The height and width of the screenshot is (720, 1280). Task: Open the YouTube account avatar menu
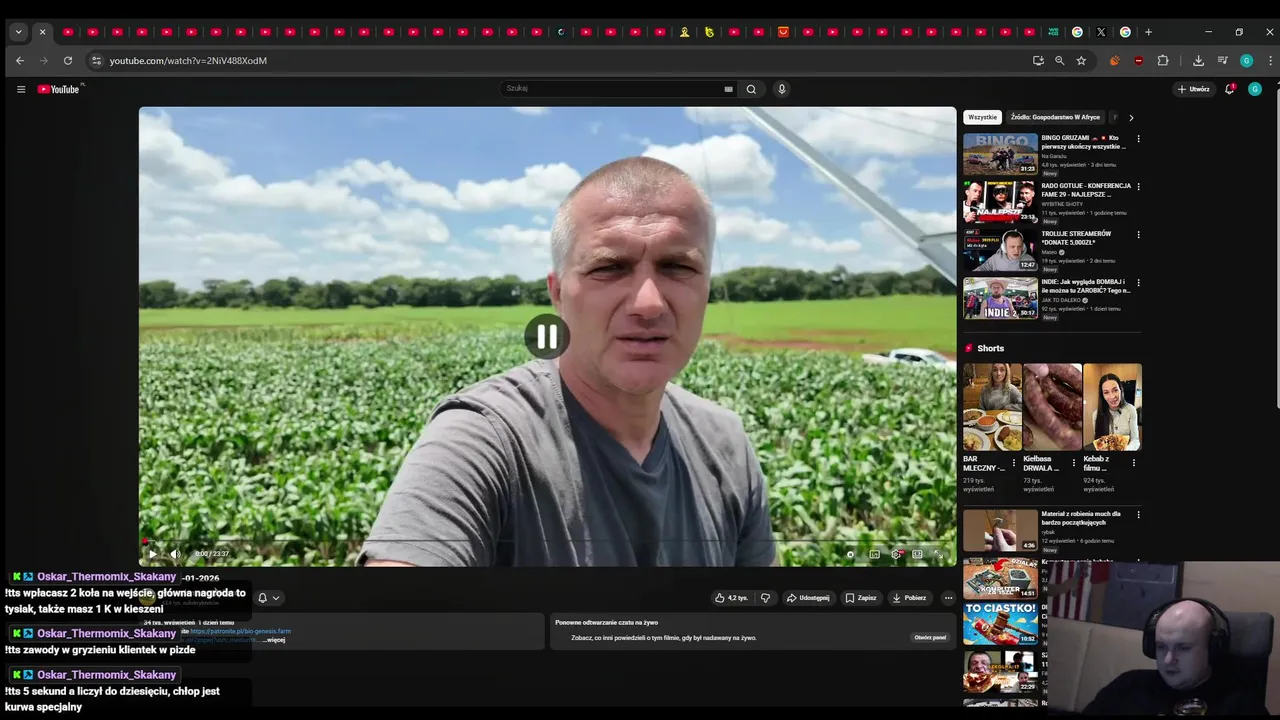(x=1255, y=89)
